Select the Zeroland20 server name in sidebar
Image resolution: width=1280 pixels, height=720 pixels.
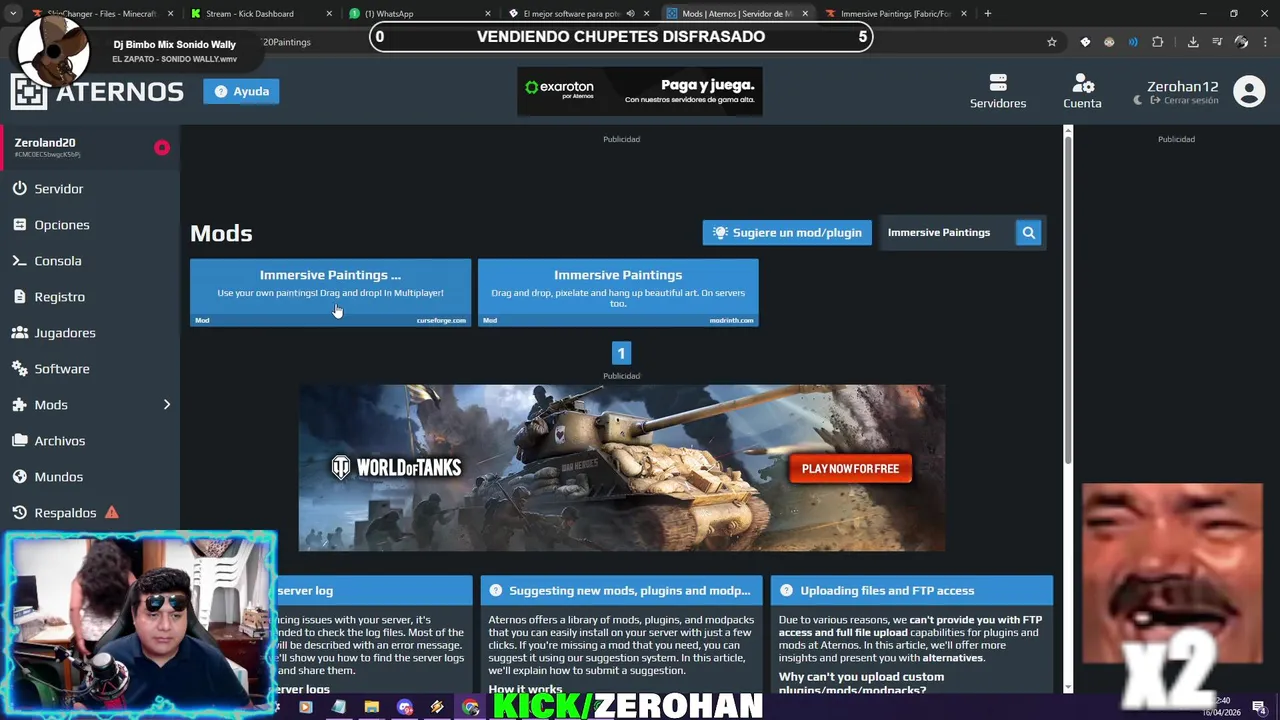click(x=45, y=143)
